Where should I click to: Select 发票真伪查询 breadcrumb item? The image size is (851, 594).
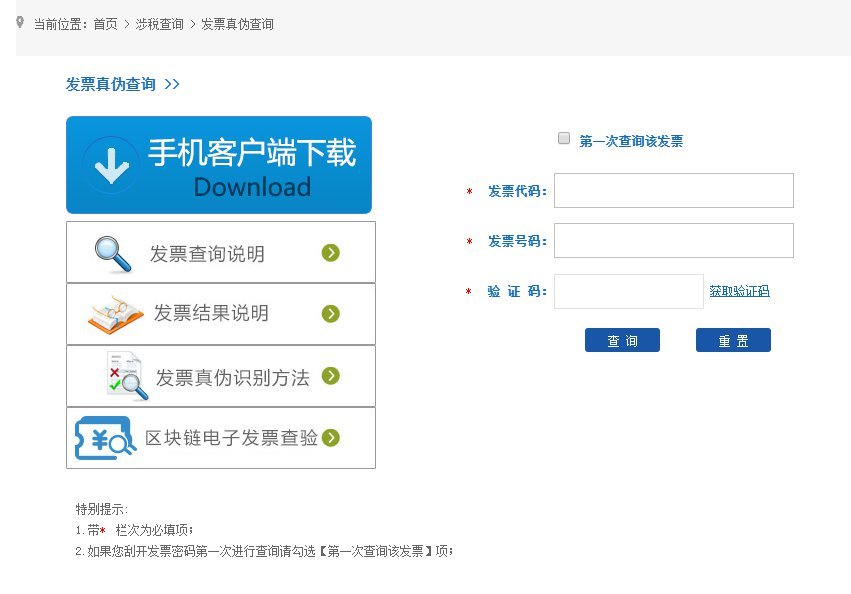(237, 24)
